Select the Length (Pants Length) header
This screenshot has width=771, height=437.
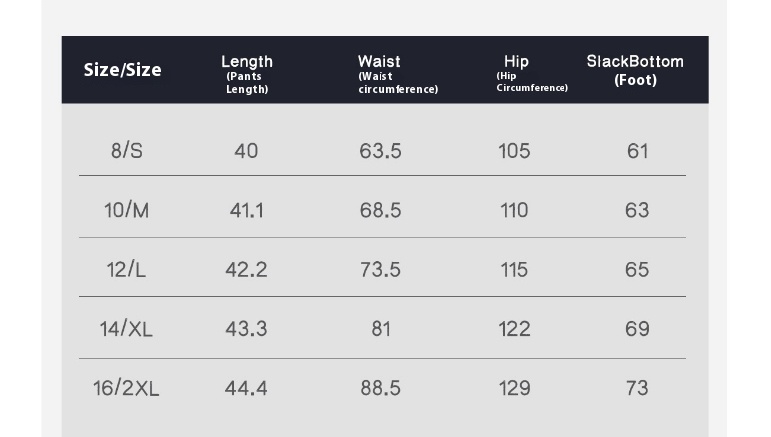pyautogui.click(x=247, y=74)
